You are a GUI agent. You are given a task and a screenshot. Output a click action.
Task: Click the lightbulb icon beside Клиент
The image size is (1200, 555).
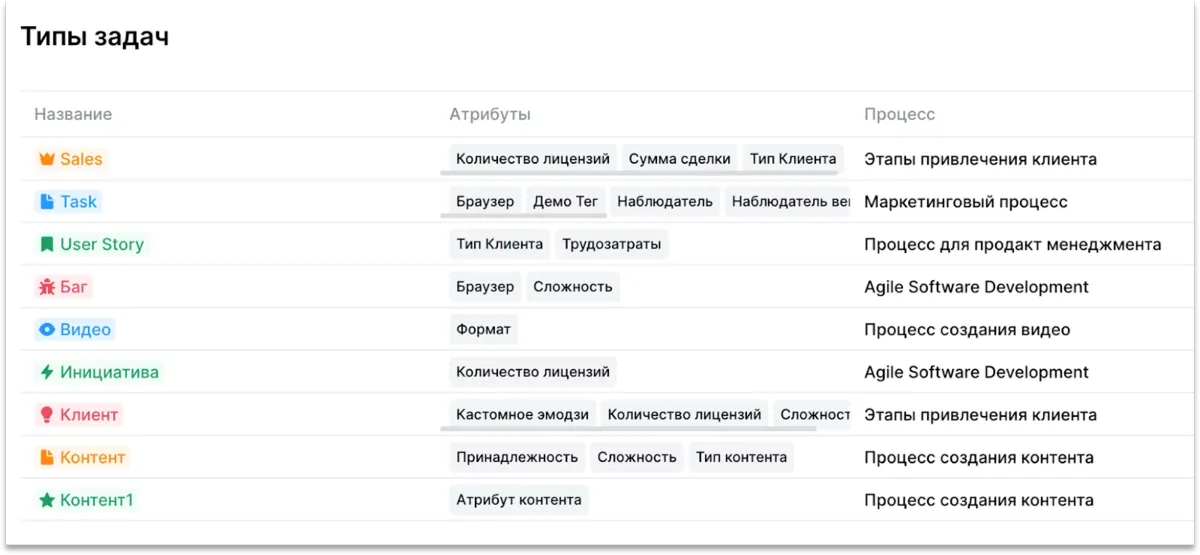(46, 415)
